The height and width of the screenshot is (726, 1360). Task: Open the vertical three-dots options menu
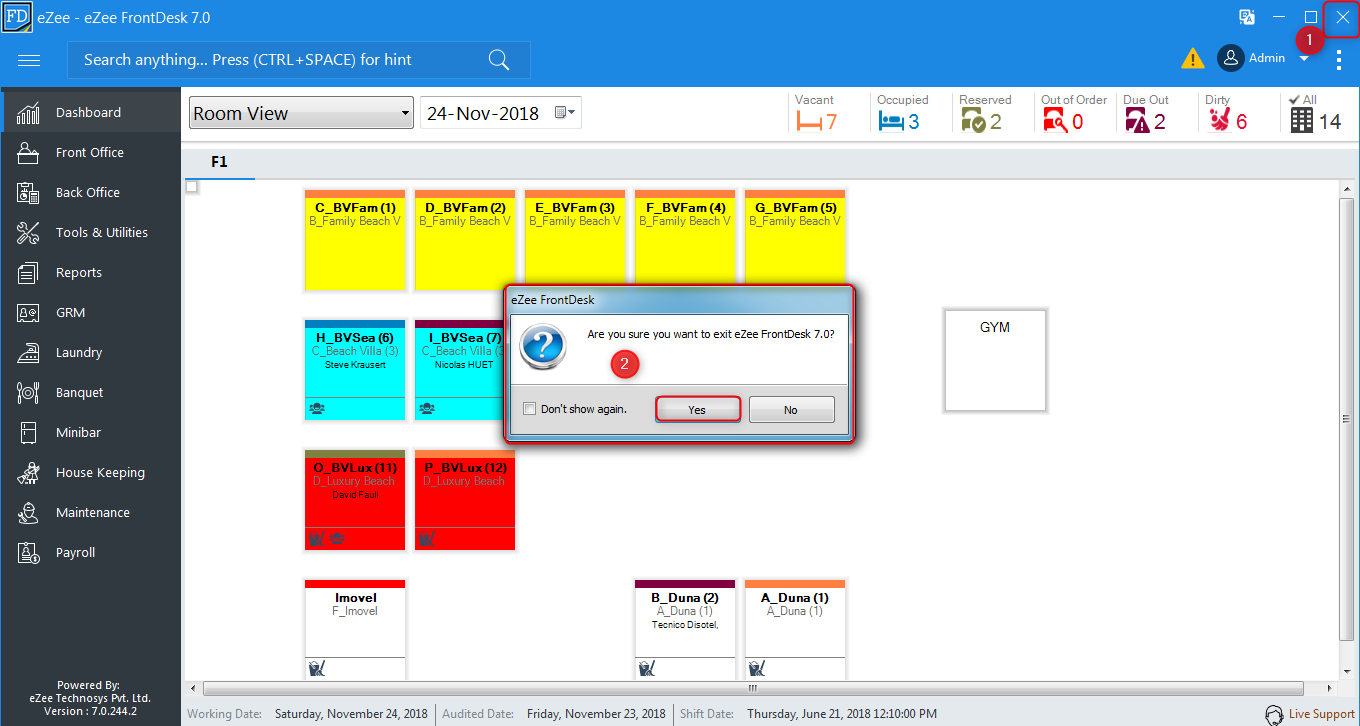[1339, 60]
